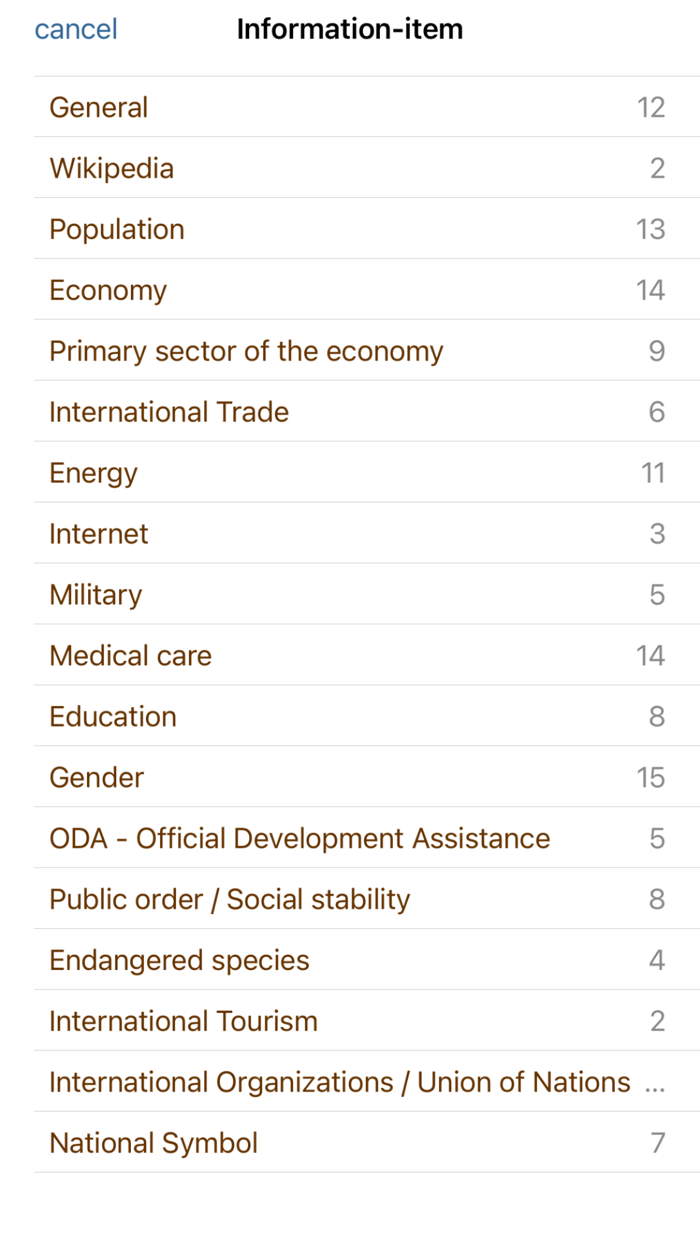Tap the Information-item title header

350,29
